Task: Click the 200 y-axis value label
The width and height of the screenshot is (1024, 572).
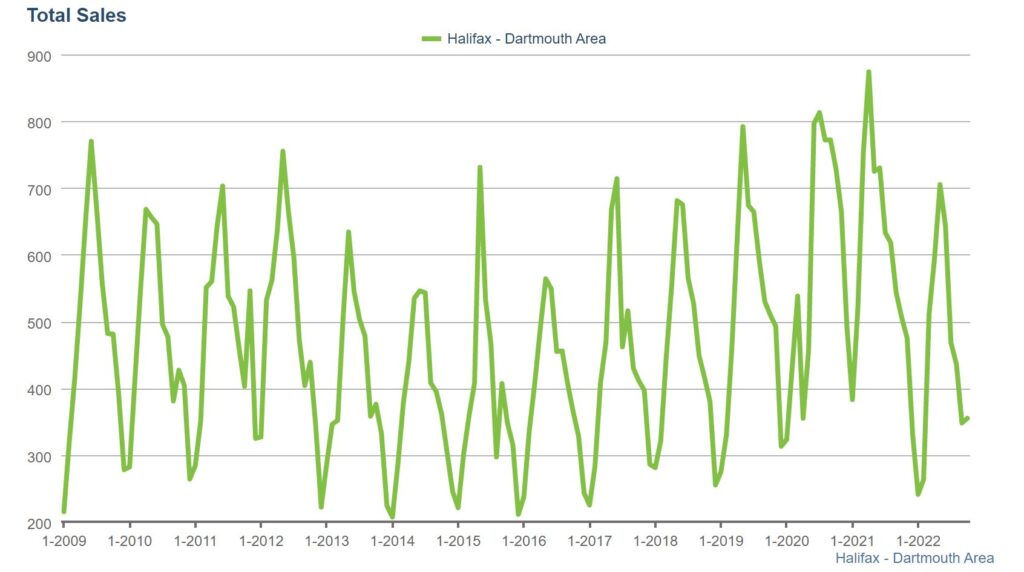Action: [x=39, y=523]
